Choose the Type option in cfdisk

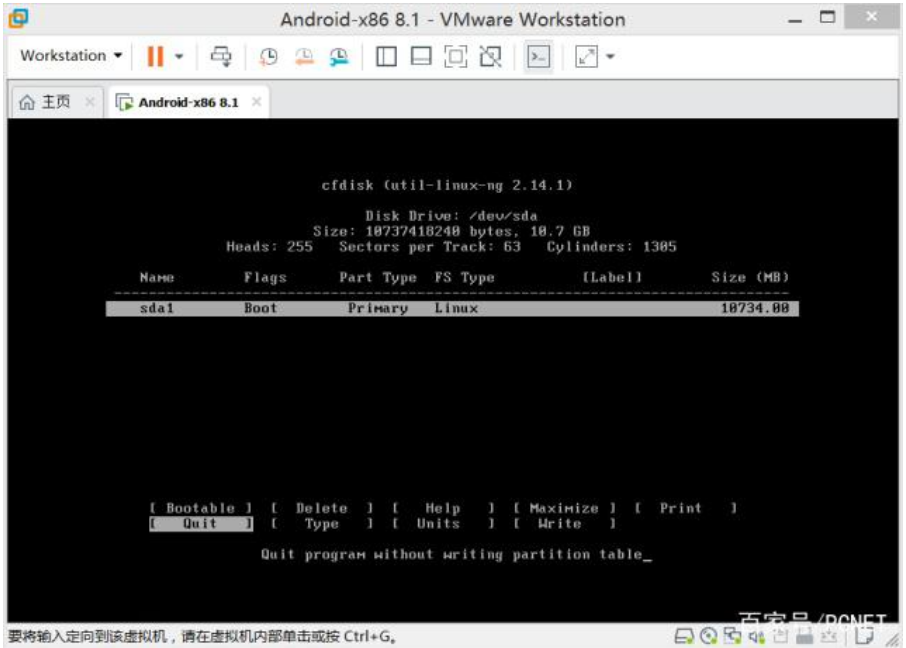[x=322, y=524]
